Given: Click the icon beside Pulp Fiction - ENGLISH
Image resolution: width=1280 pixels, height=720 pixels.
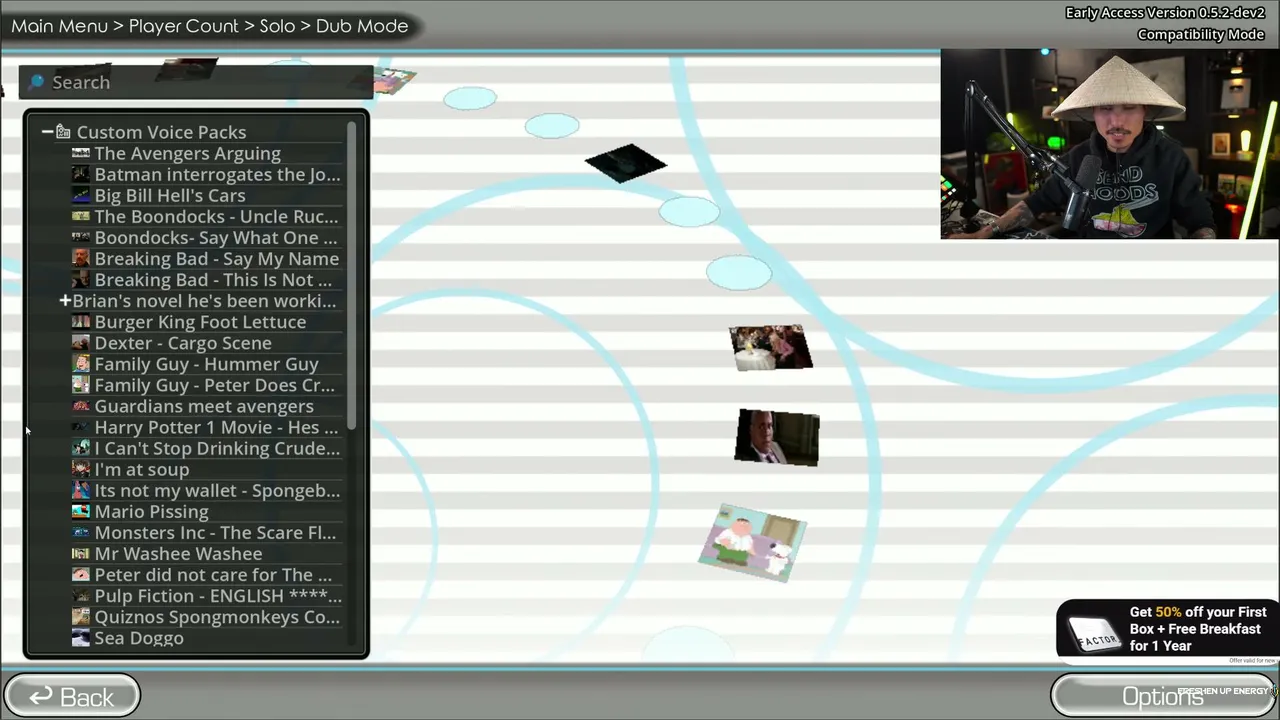Looking at the screenshot, I should point(81,595).
